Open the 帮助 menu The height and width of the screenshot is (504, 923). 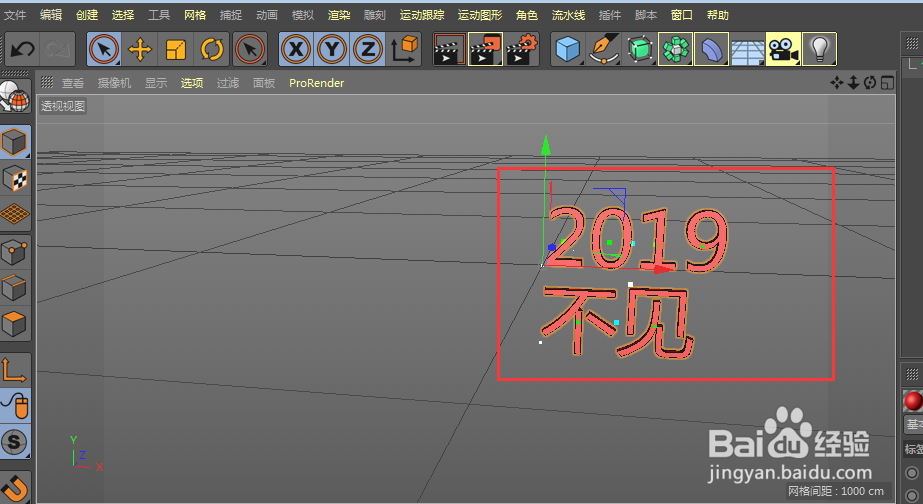pyautogui.click(x=718, y=15)
